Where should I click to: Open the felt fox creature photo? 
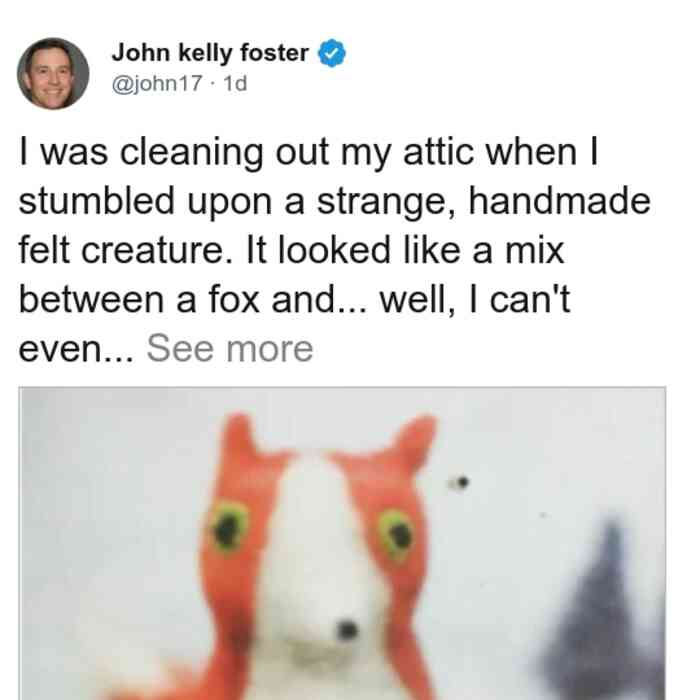click(x=342, y=543)
